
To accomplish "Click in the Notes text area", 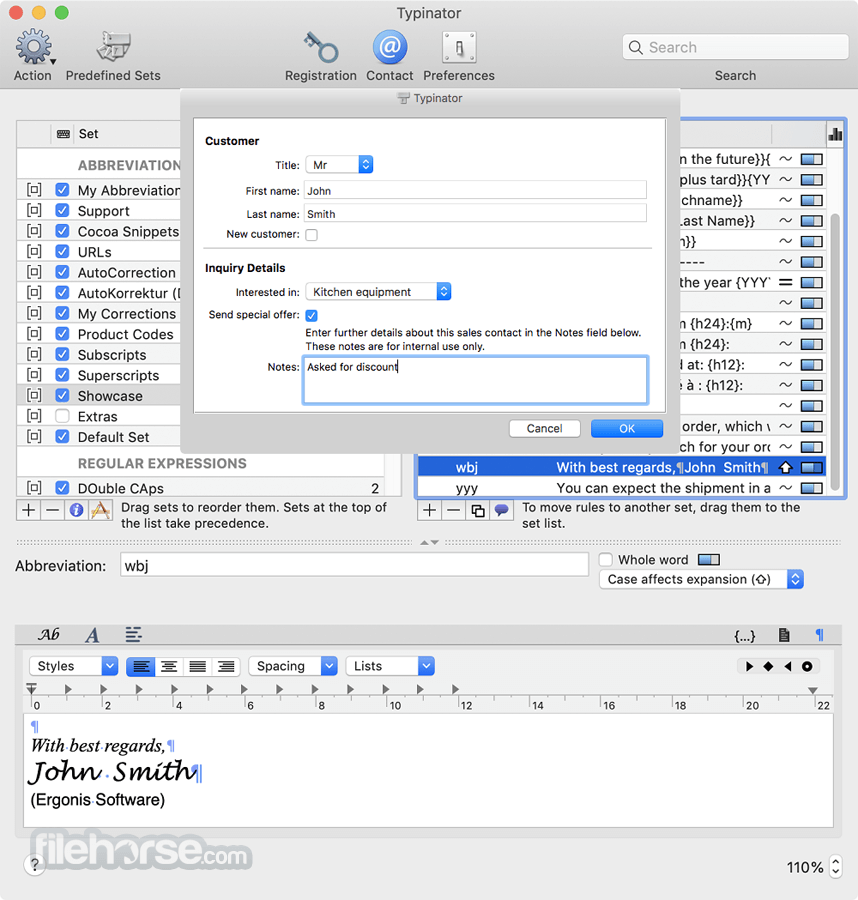I will [x=475, y=380].
